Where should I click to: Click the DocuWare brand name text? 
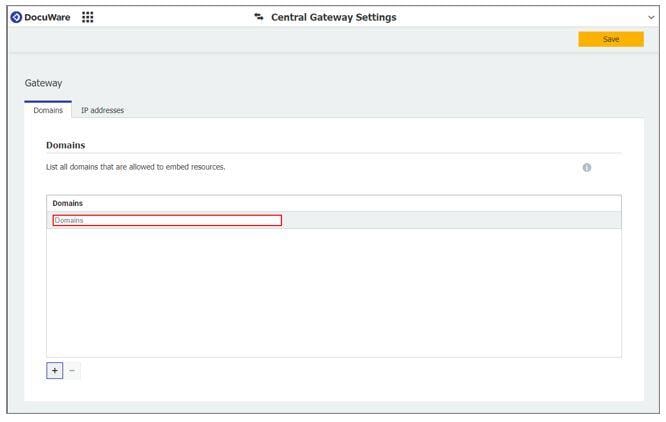pos(47,17)
